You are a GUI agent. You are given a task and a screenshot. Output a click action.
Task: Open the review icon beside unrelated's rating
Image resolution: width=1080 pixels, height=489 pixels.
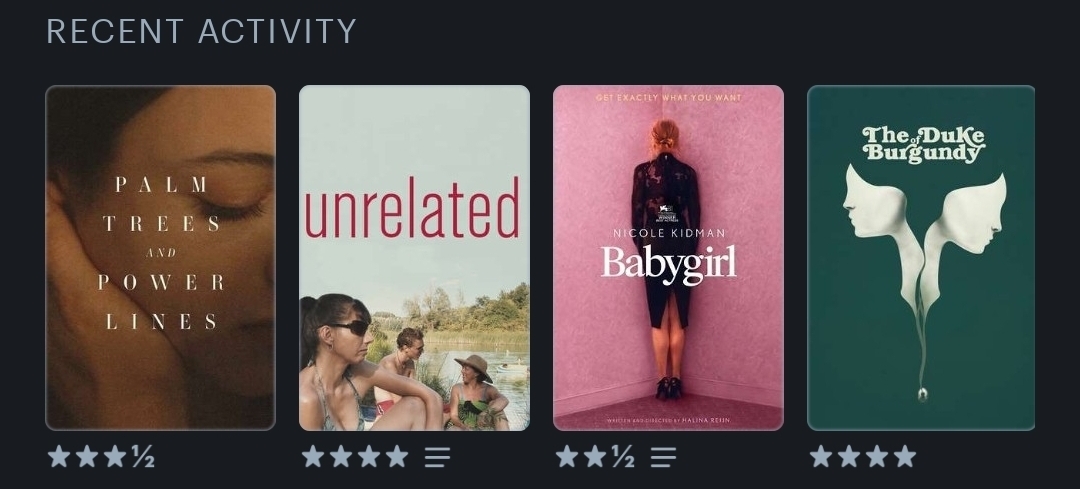[437, 457]
